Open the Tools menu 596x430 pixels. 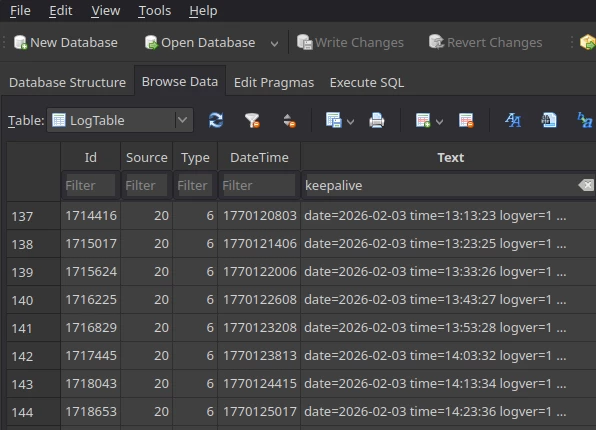154,11
